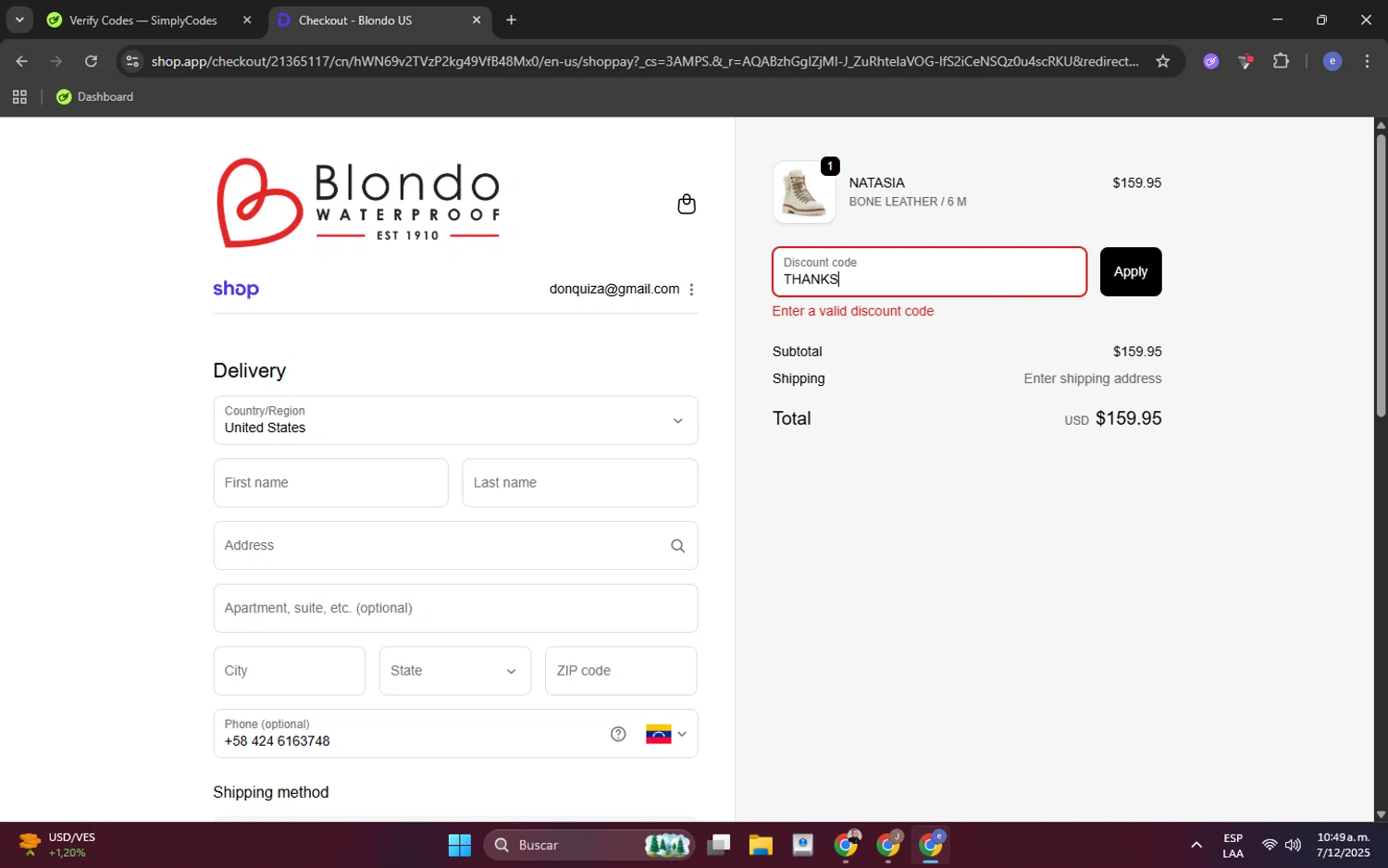Show hidden system tray icons
Viewport: 1388px width, 868px height.
point(1196,845)
